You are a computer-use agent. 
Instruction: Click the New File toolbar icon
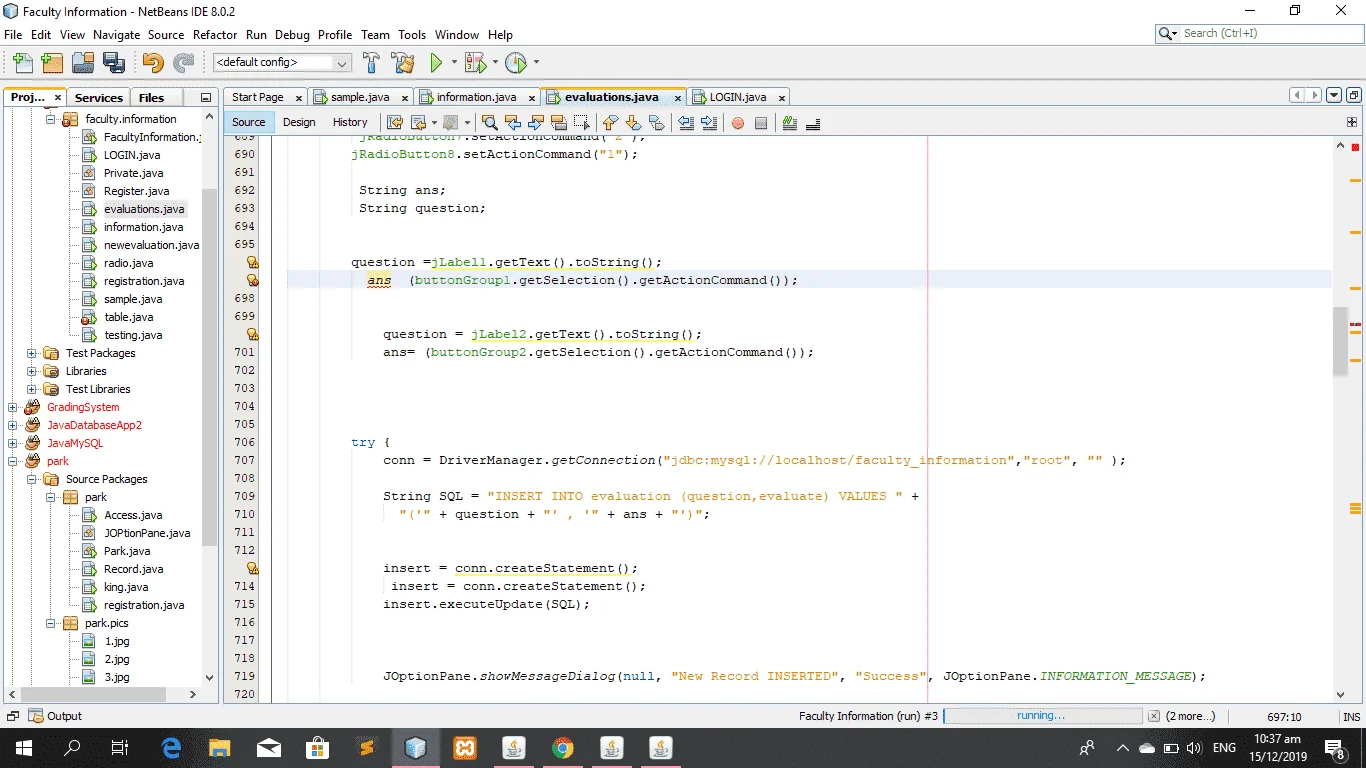click(x=23, y=62)
